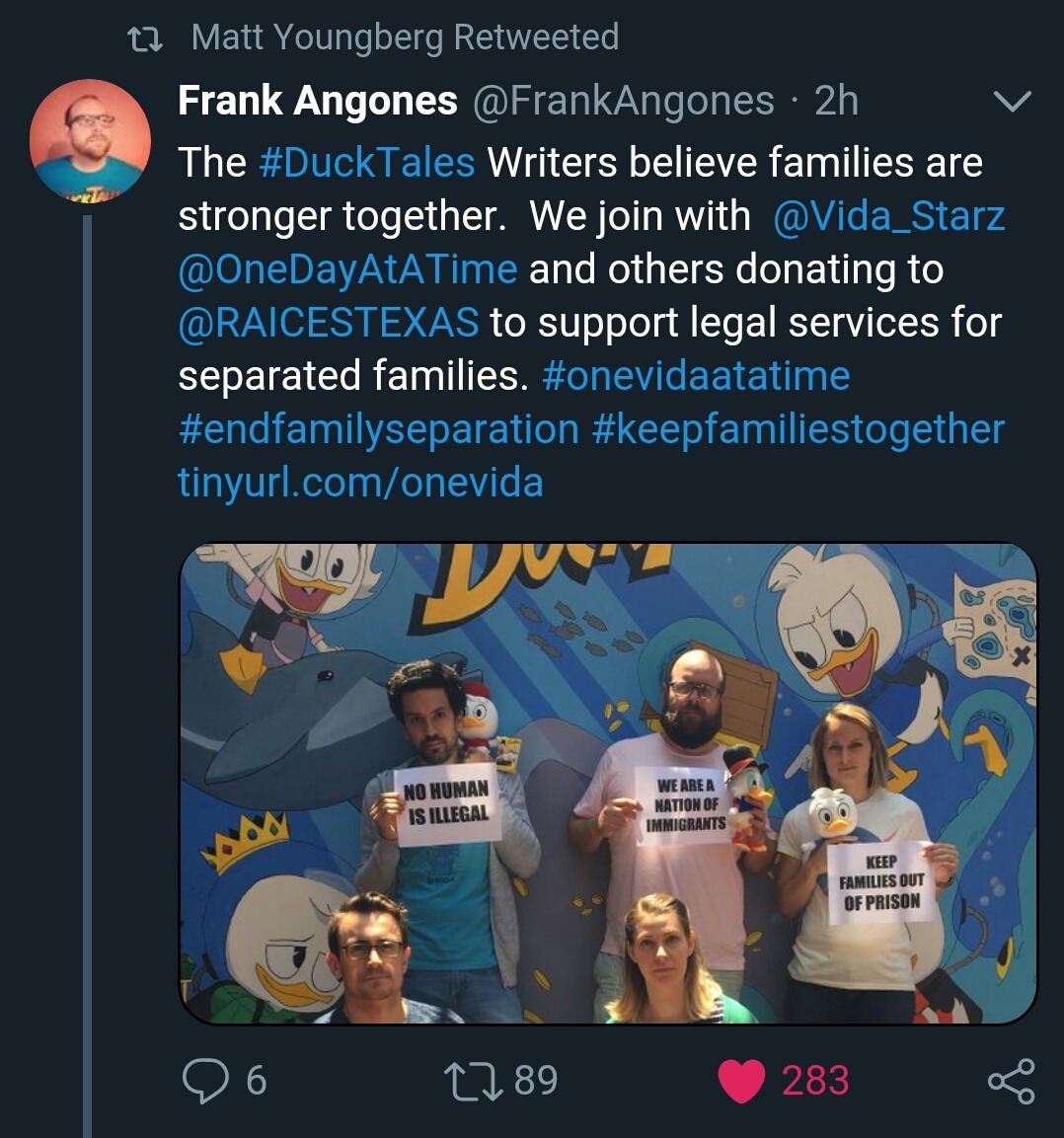This screenshot has height=1138, width=1064.
Task: Go to the @OneDayAtATime profile mention
Action: pos(347,269)
